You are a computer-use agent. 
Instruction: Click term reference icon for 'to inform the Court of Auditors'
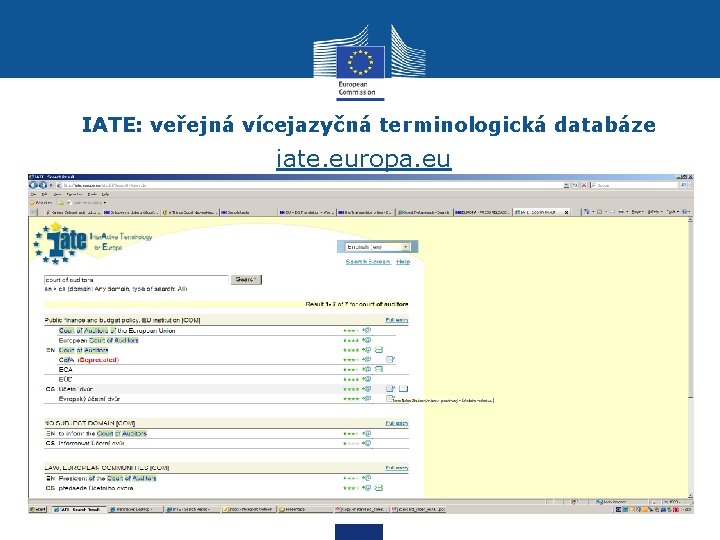click(366, 433)
